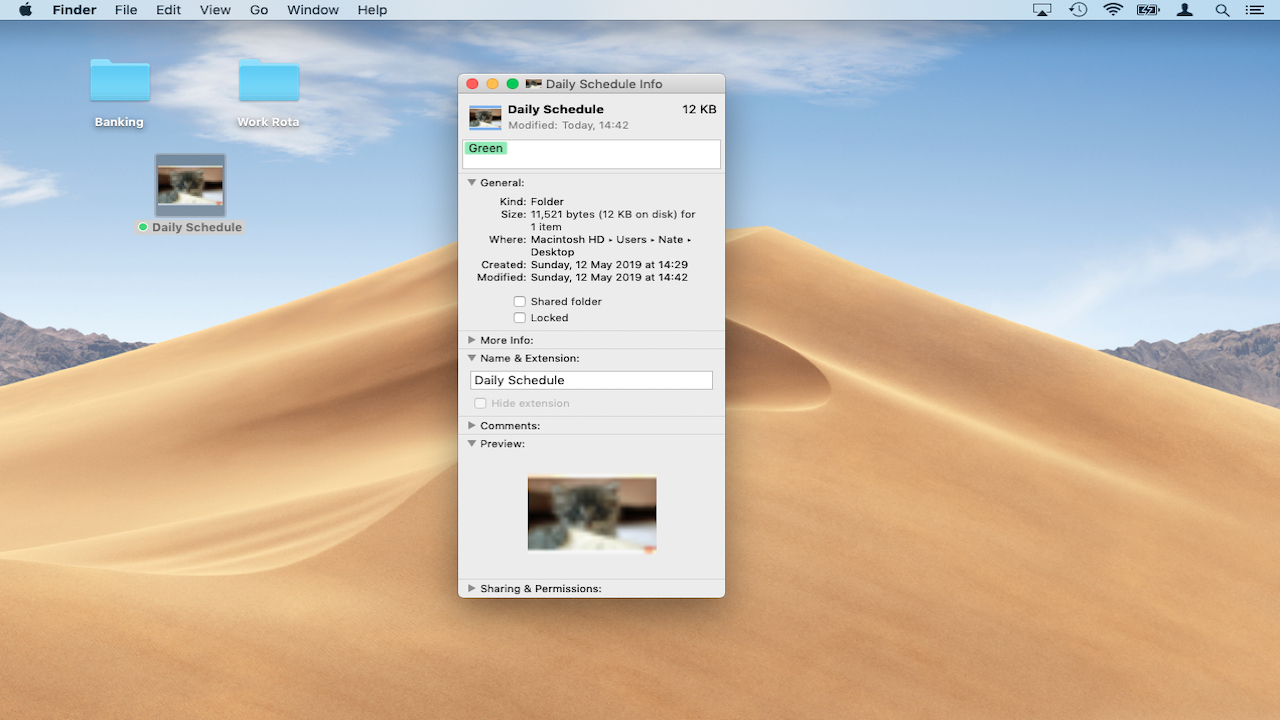Click the Created date Sunday, 12 May 2019 at 14:29

coord(609,265)
